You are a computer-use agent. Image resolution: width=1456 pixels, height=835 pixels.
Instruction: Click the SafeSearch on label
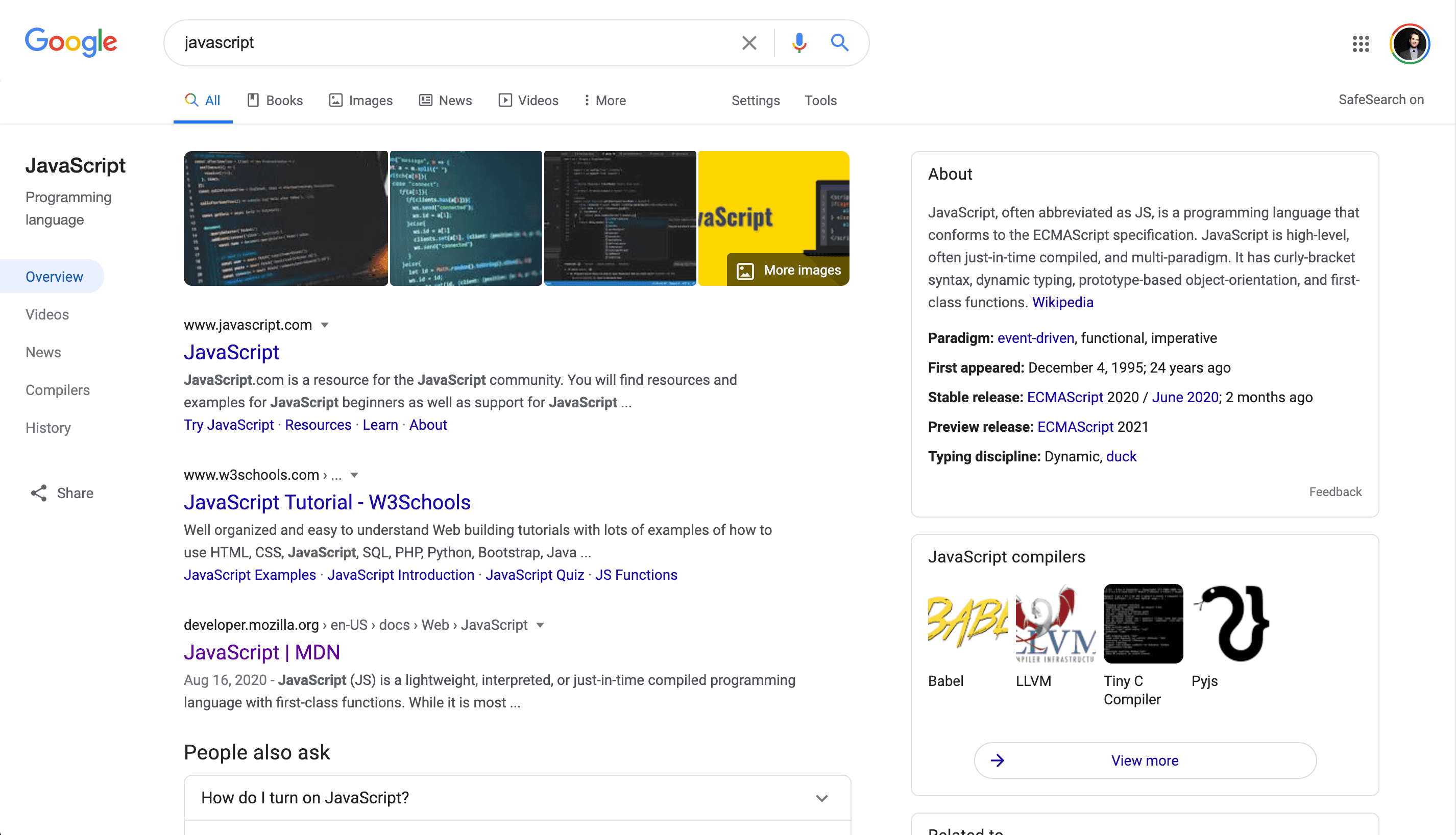pos(1381,100)
